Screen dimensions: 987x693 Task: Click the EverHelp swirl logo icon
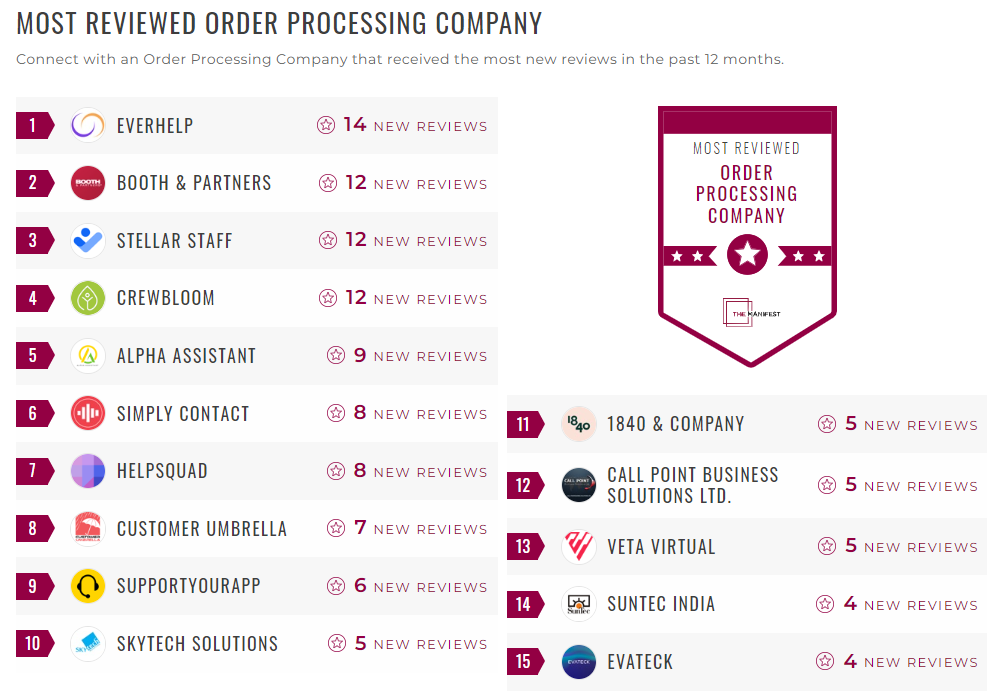88,126
